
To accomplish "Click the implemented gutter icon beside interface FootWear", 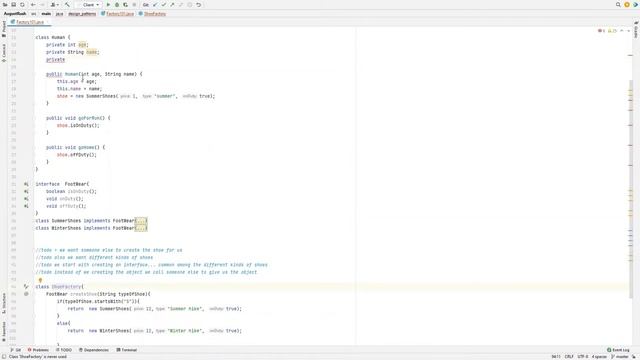I will tap(26, 184).
